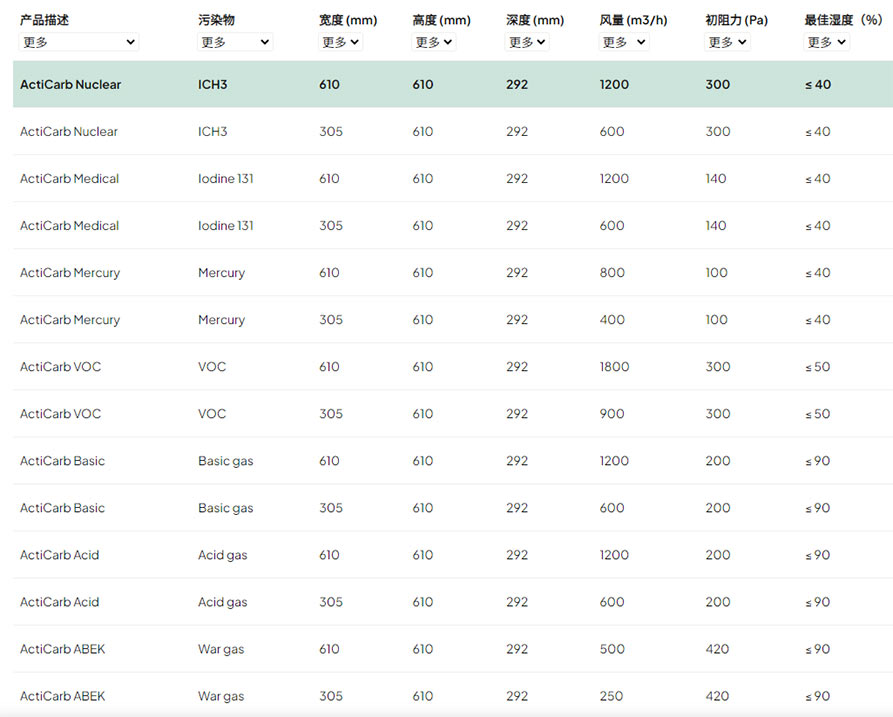Select the highlighted ActiCarb Nuclear 610 row
Viewport: 893px width, 717px height.
click(x=453, y=84)
